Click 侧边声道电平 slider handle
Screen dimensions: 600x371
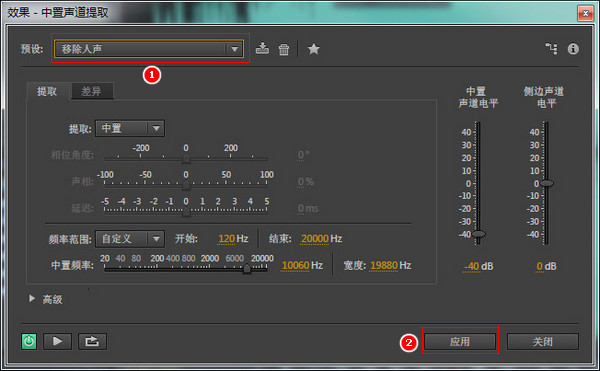point(546,183)
